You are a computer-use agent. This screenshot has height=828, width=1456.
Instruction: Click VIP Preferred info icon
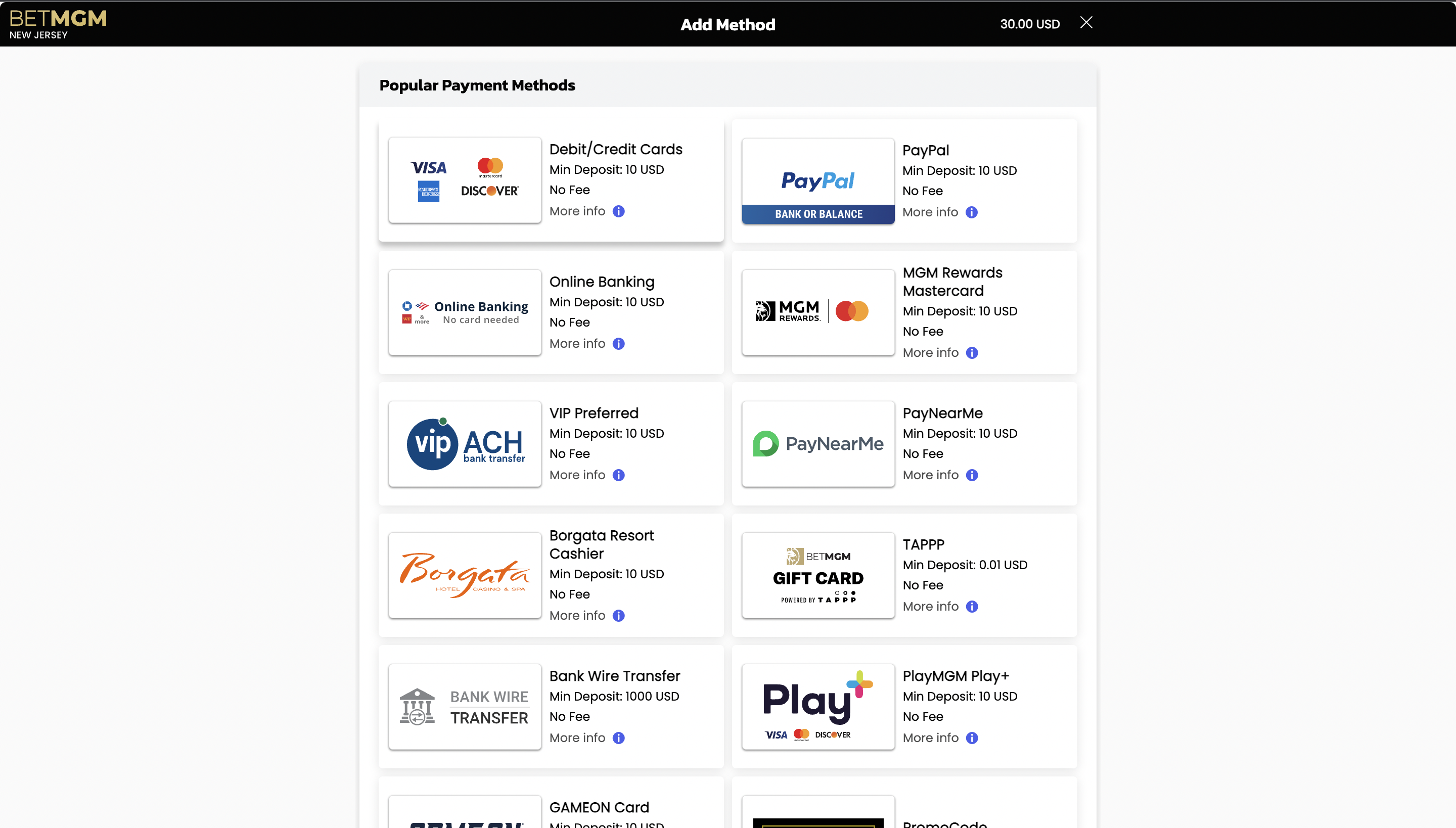click(x=618, y=475)
